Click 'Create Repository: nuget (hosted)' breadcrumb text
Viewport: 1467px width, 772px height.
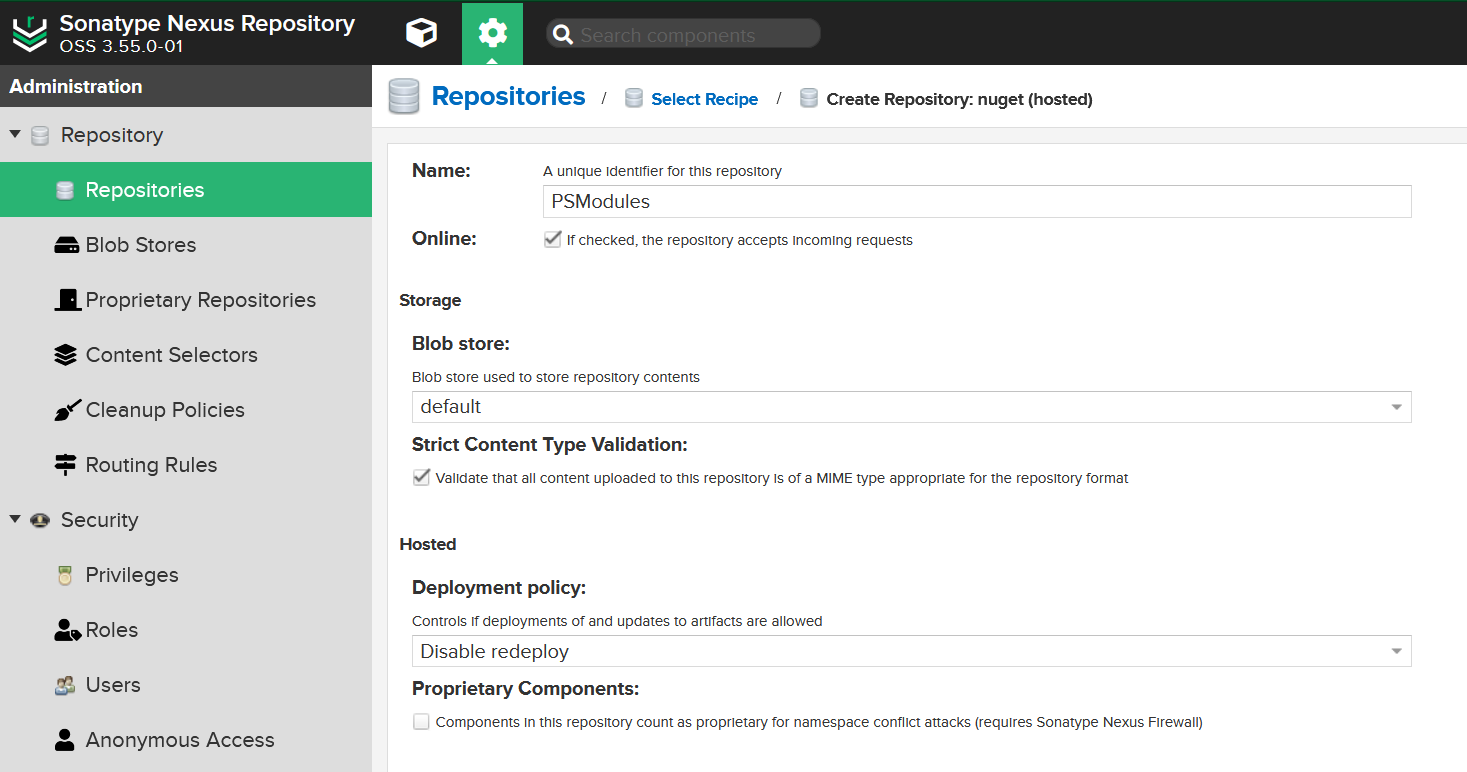click(959, 99)
